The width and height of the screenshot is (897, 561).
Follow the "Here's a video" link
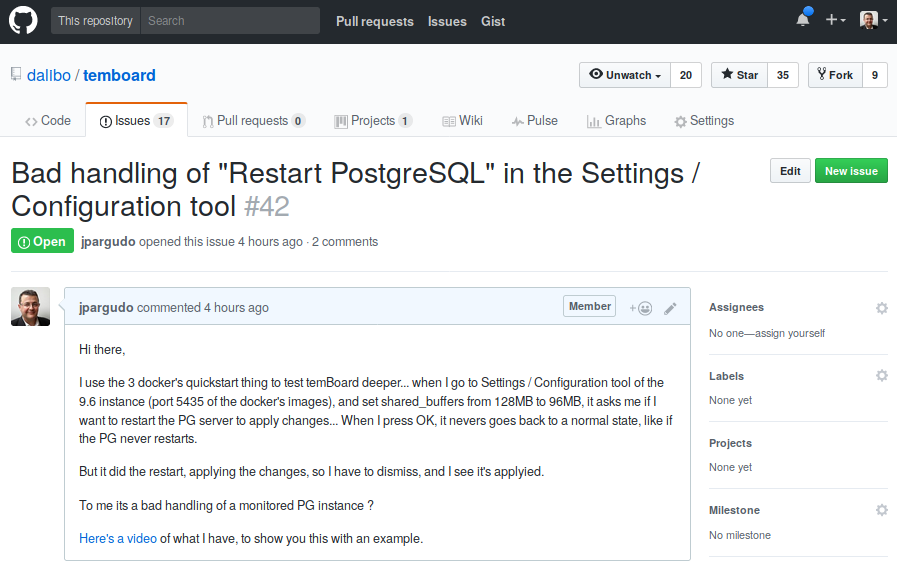(118, 539)
